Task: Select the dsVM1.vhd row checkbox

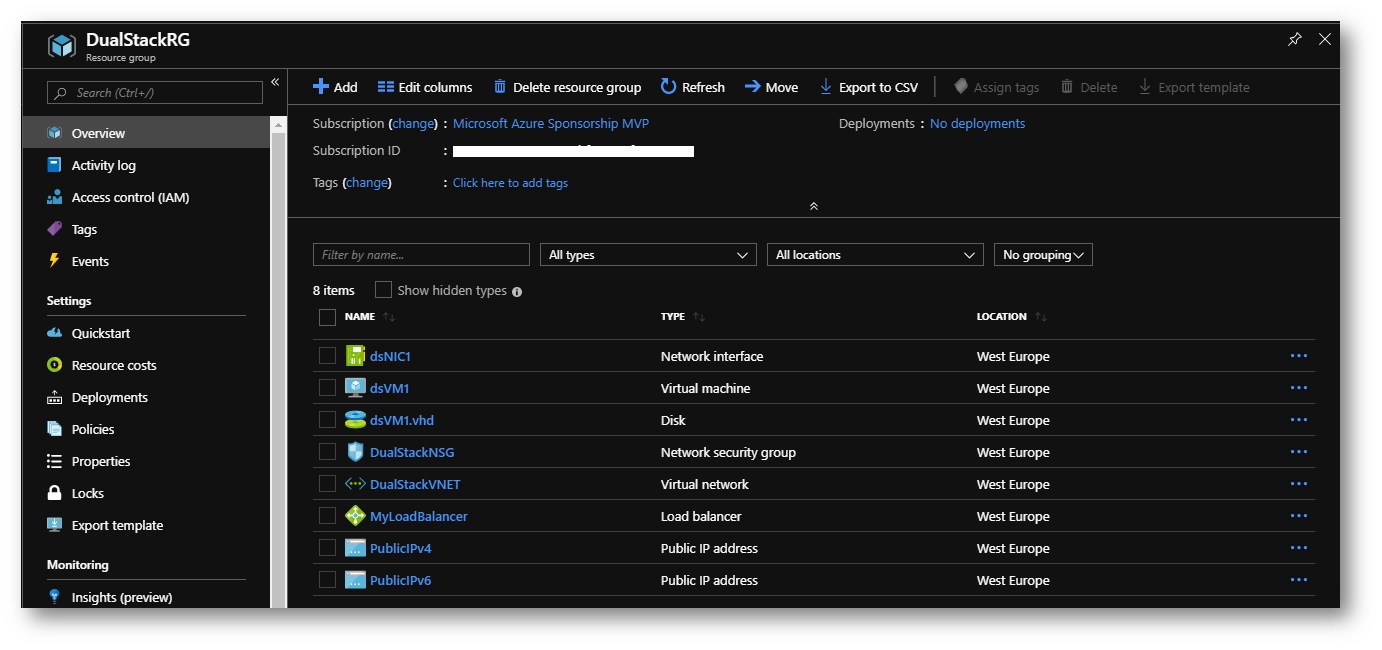Action: pyautogui.click(x=327, y=419)
